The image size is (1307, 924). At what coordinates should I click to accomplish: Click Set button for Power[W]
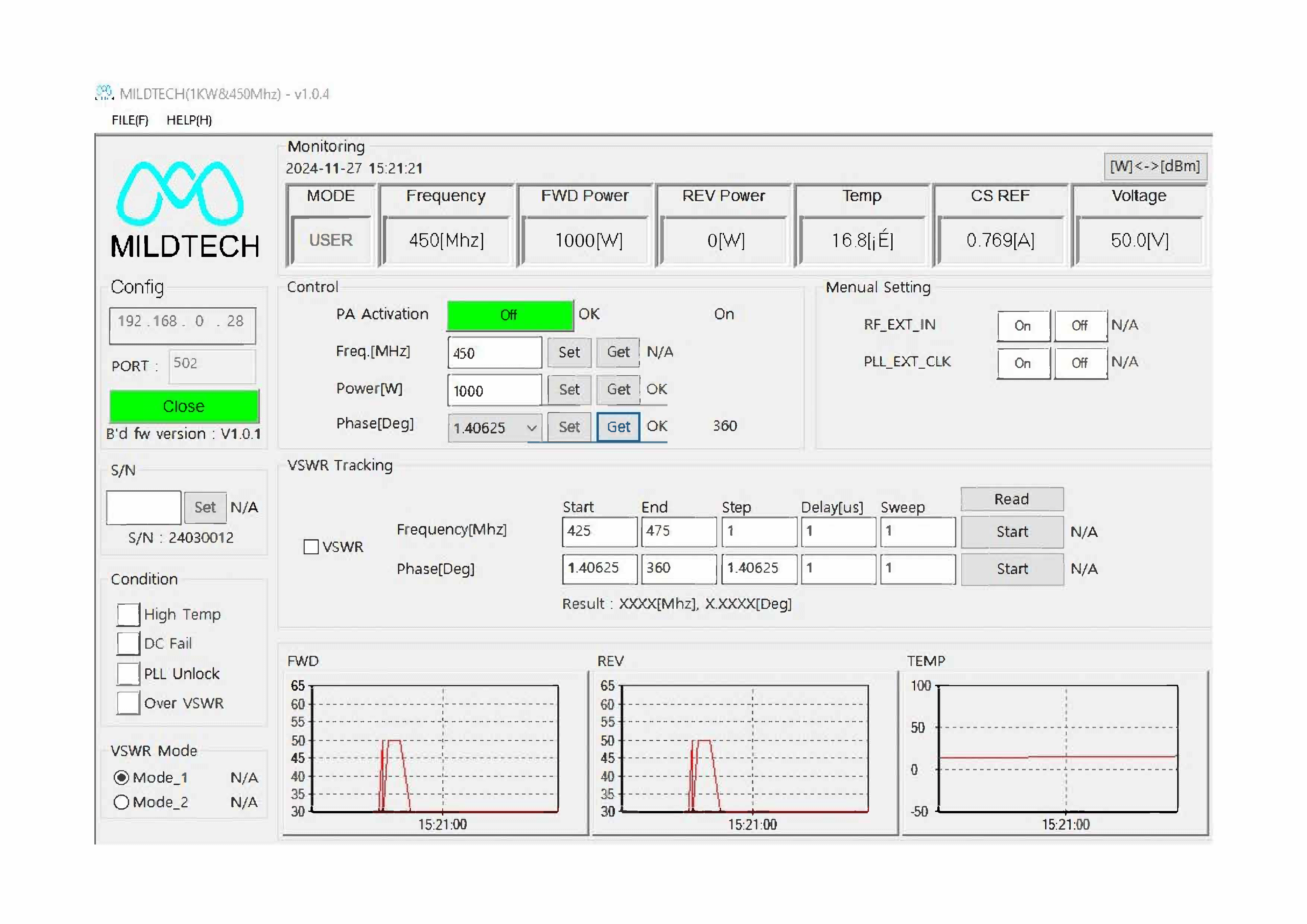569,390
